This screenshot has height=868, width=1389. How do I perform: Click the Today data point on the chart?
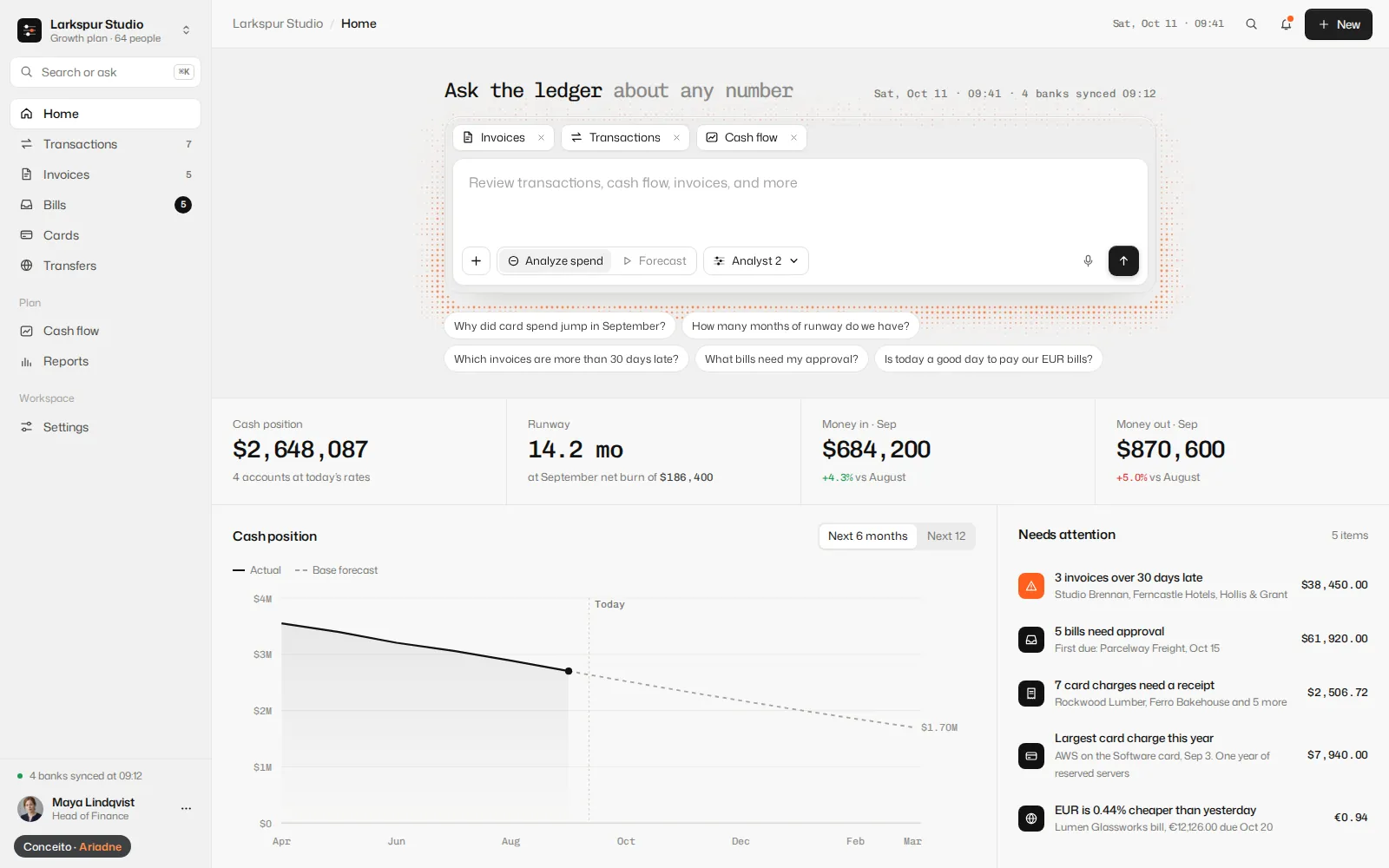[x=569, y=671]
